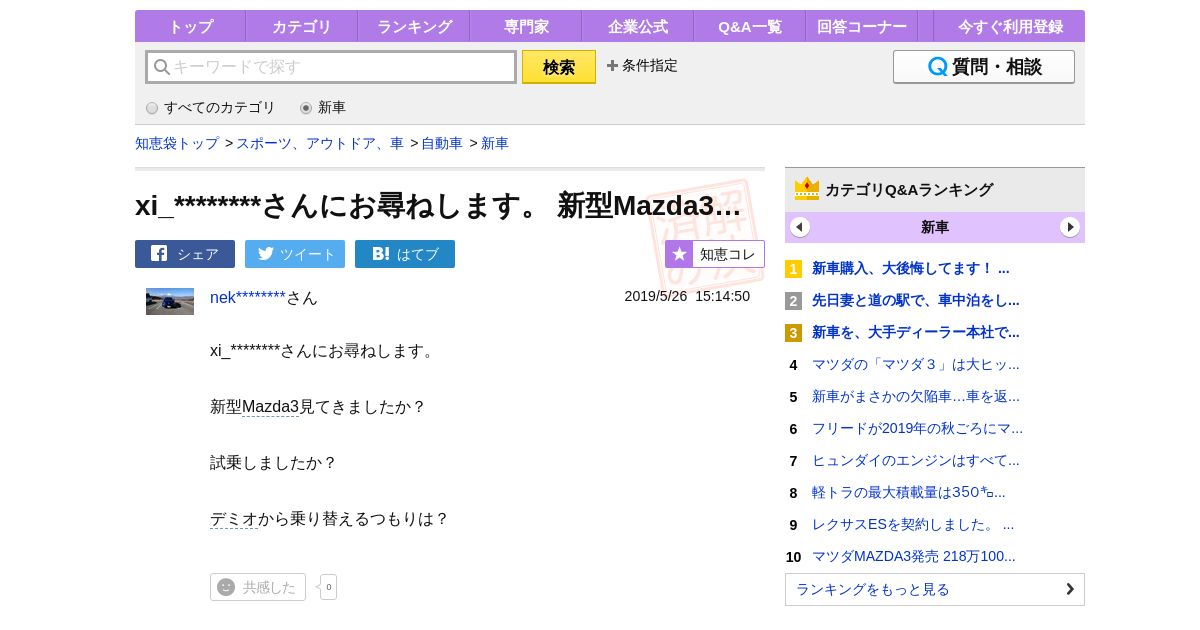
Task: Click 自動車 breadcrumb link
Action: pos(442,143)
